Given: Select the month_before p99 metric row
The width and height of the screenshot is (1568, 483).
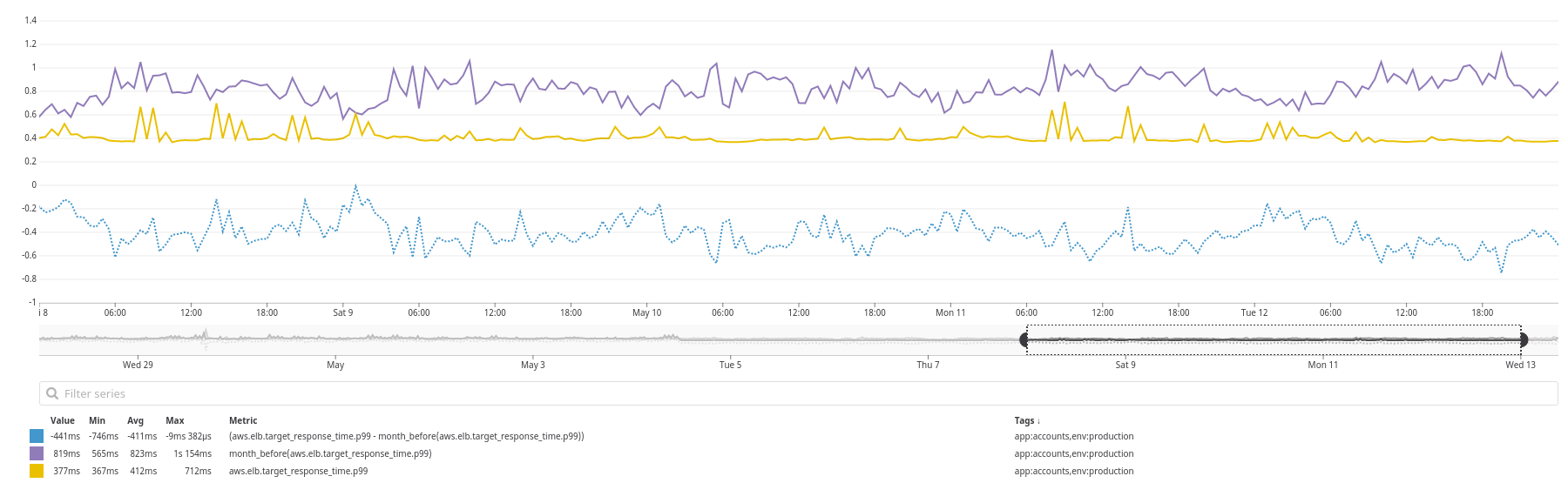Looking at the screenshot, I should coord(330,453).
